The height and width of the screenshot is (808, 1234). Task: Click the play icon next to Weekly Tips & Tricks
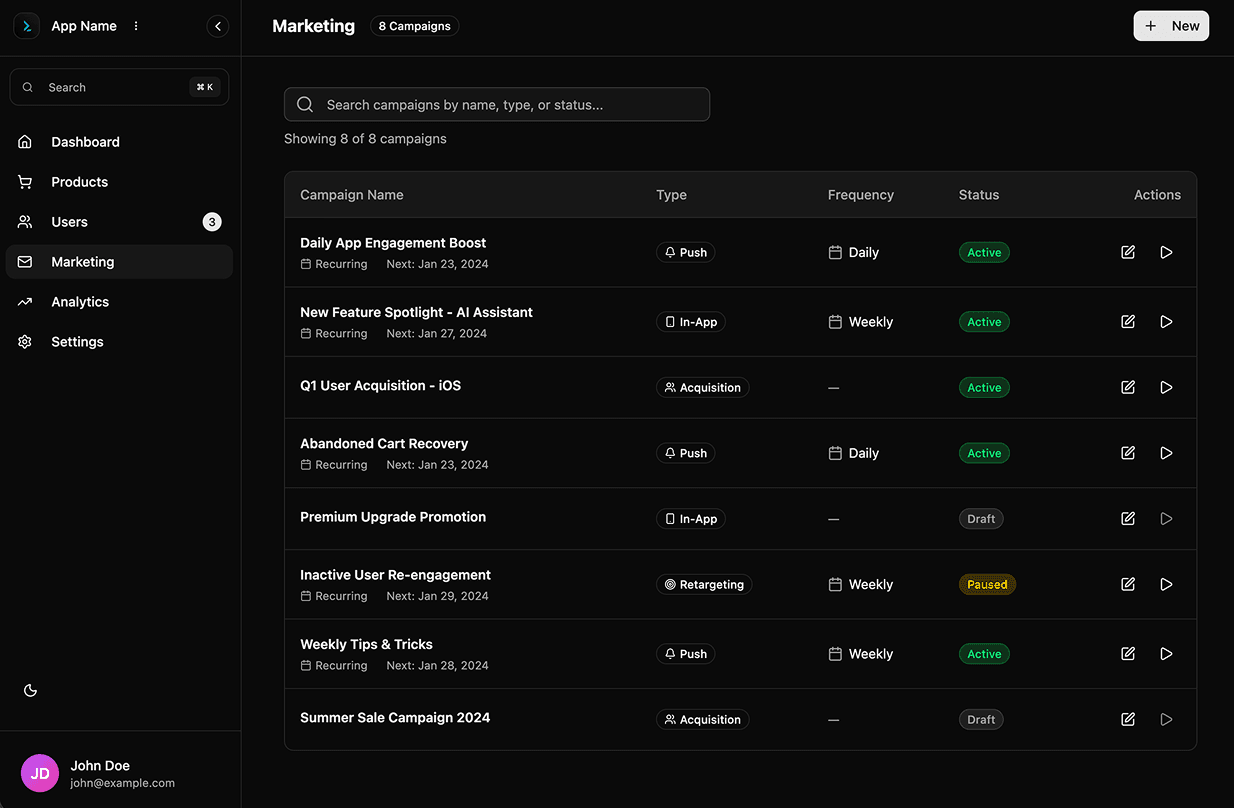[x=1166, y=653]
